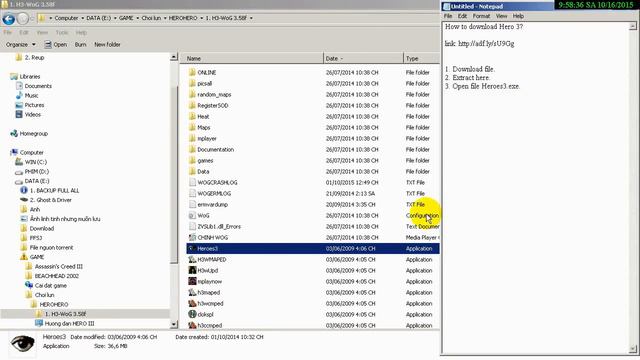Click the Explorer forward arrow button
The height and width of the screenshot is (360, 640).
click(x=23, y=18)
